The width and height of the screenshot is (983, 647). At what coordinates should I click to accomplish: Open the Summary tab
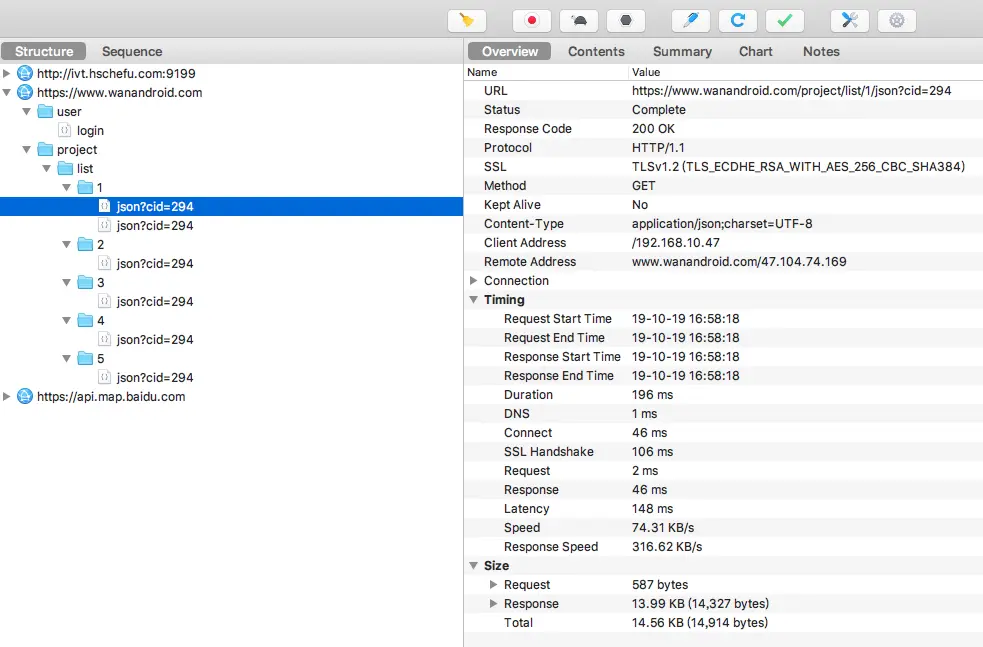click(682, 51)
